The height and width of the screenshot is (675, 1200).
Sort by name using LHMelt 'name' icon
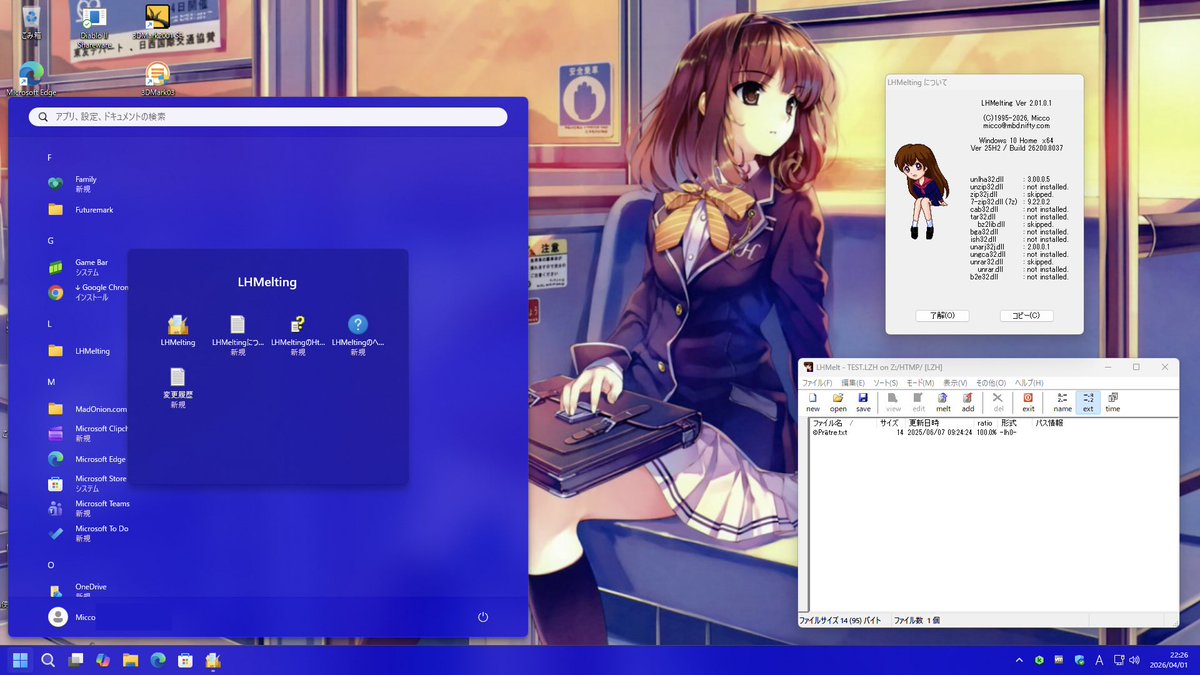1062,402
